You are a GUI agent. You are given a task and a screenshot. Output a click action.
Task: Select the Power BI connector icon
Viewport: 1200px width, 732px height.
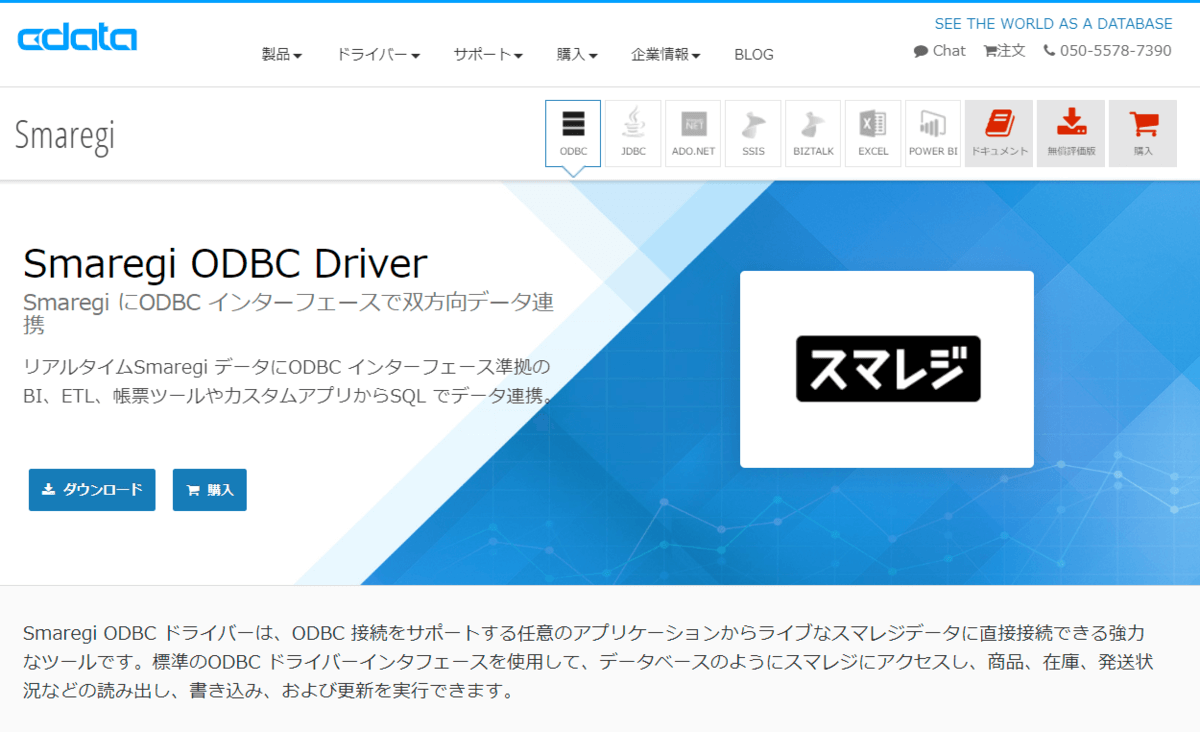coord(933,133)
